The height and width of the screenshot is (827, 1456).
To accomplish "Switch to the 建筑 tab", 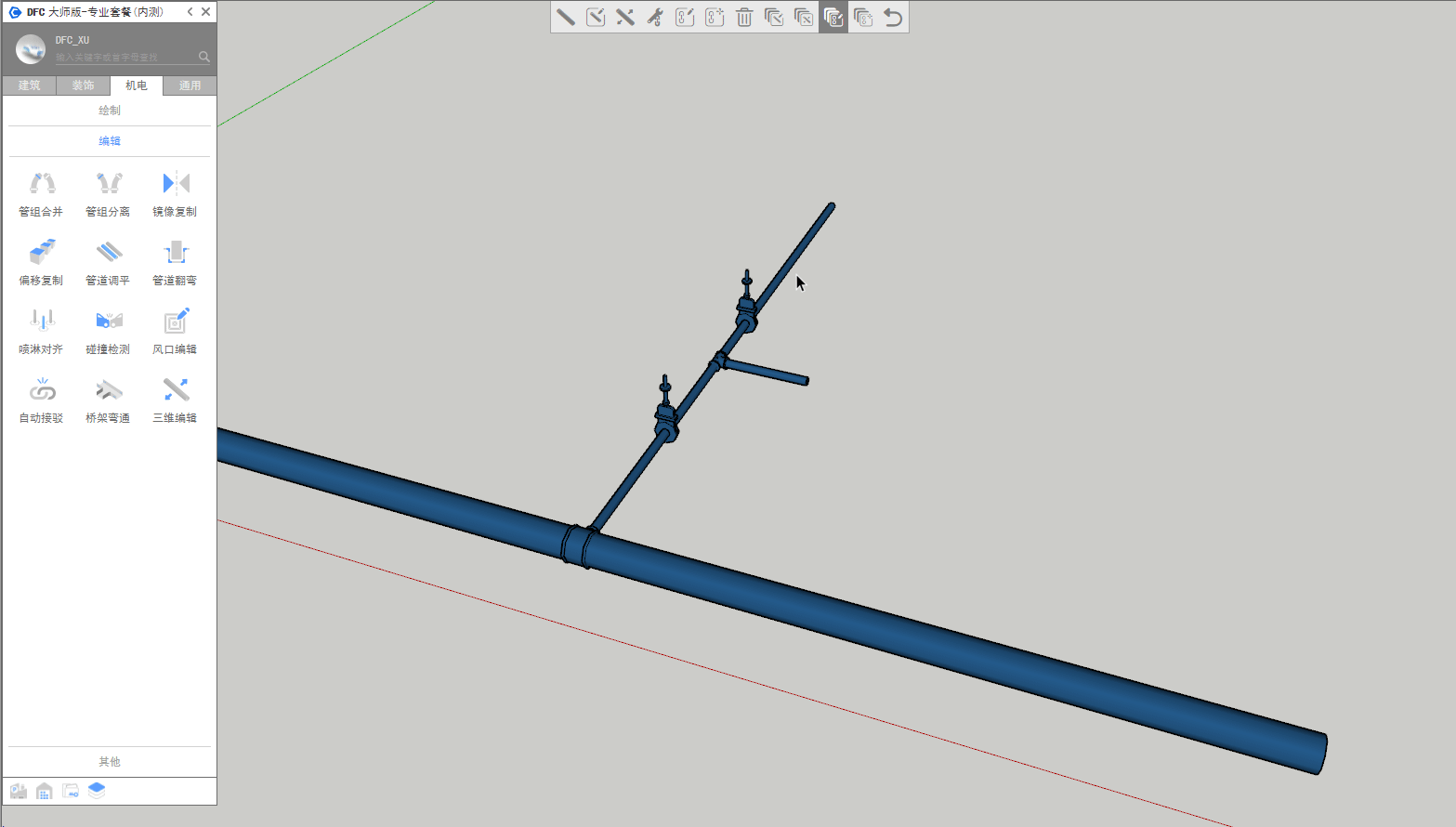I will (x=30, y=85).
